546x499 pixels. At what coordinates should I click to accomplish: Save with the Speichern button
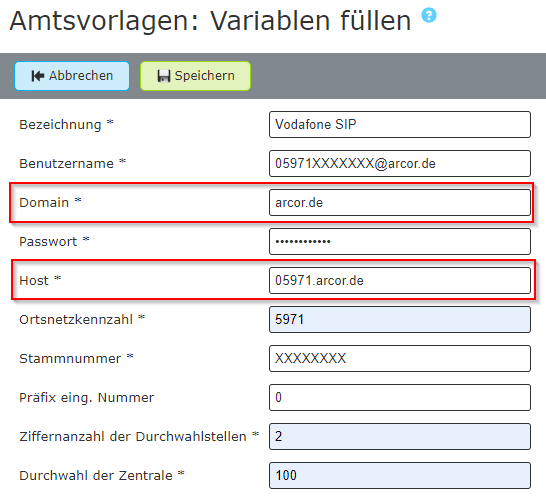pos(195,76)
